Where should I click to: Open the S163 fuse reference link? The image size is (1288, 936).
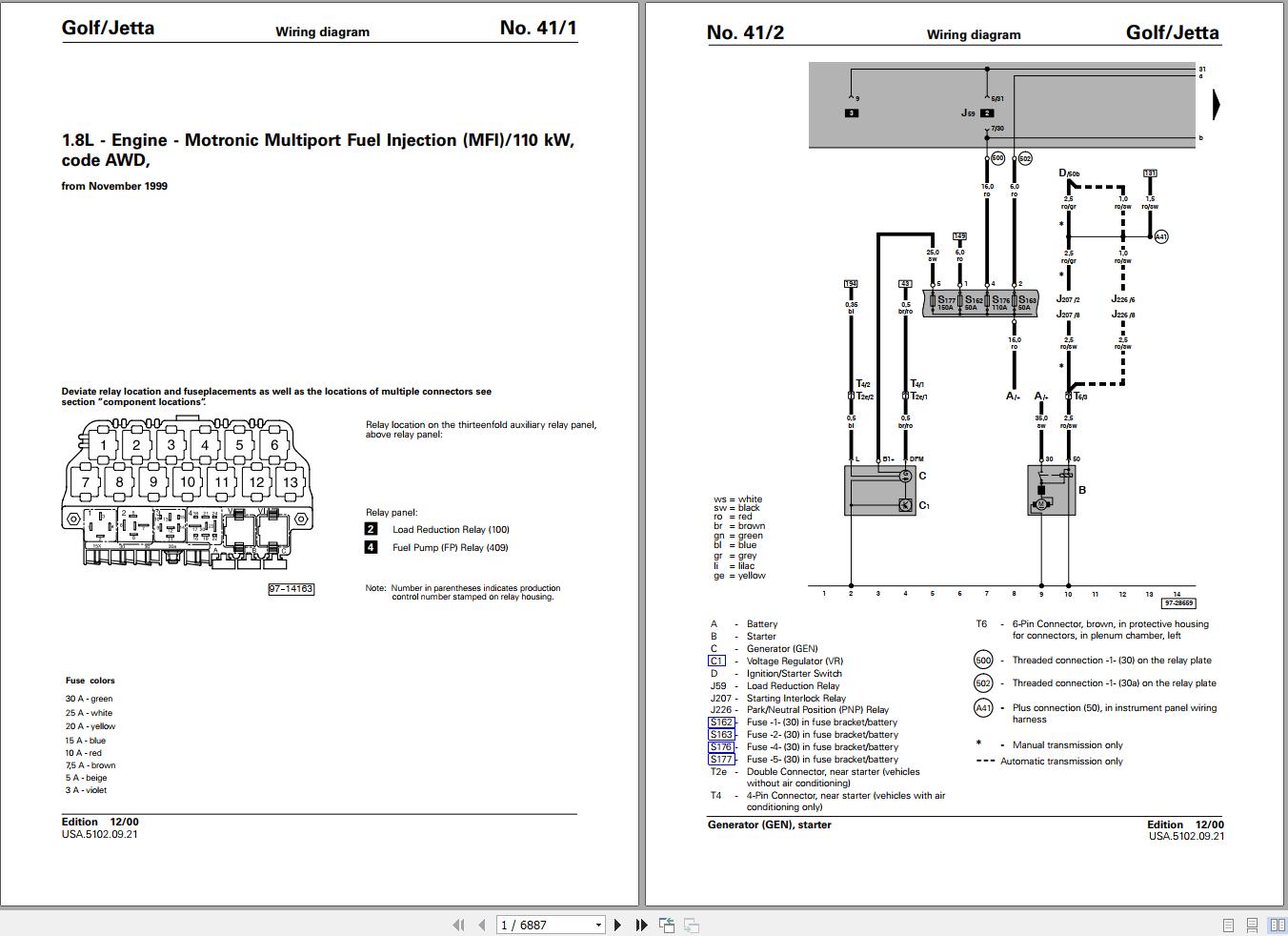(721, 735)
